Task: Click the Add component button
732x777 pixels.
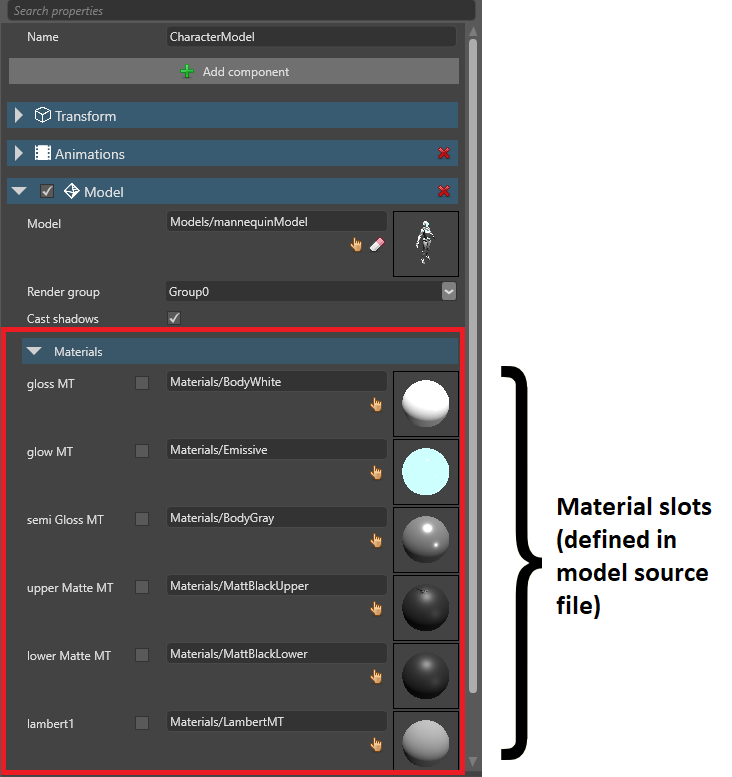Action: click(234, 71)
